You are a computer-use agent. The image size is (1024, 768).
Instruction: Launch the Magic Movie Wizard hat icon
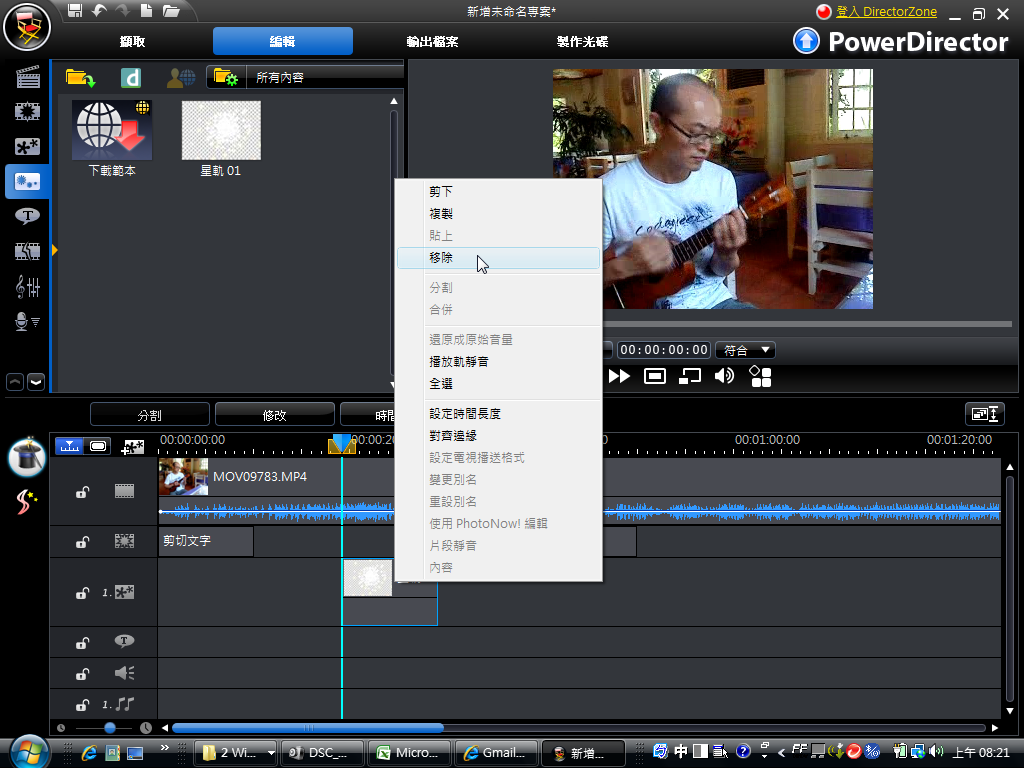coord(27,457)
